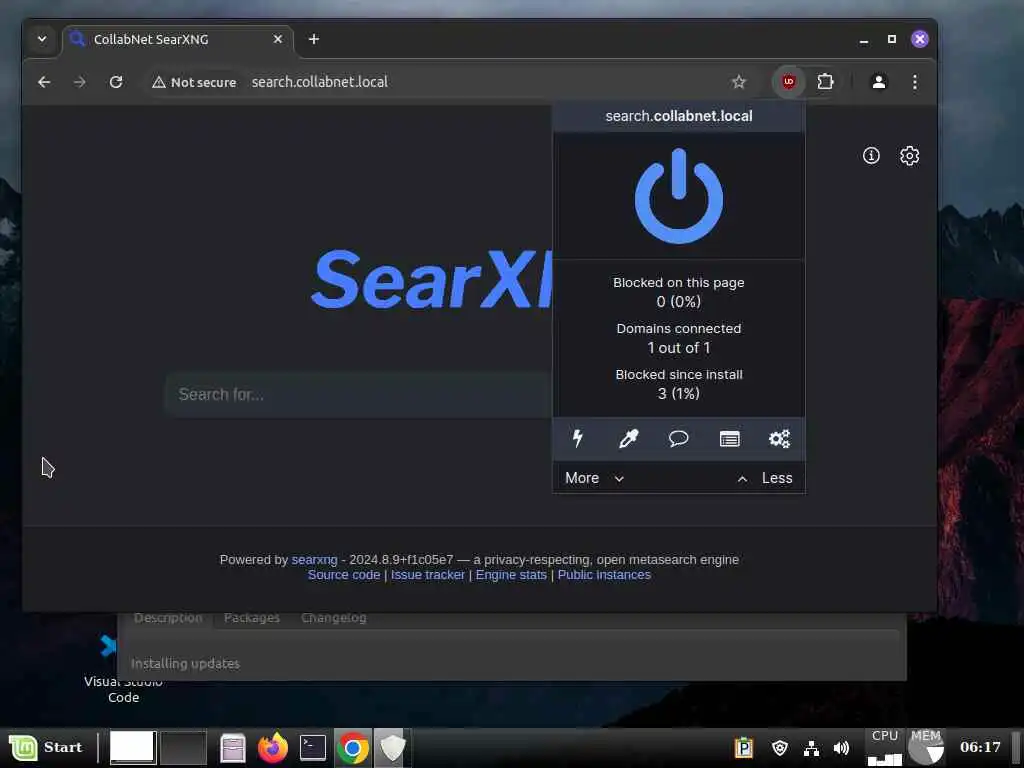Open the Public instances link
Screen dimensions: 1024x768
tap(604, 575)
